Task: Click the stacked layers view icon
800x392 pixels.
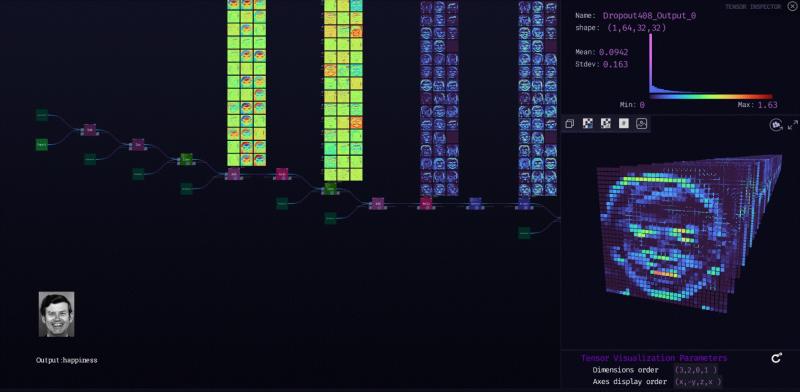Action: pyautogui.click(x=570, y=124)
